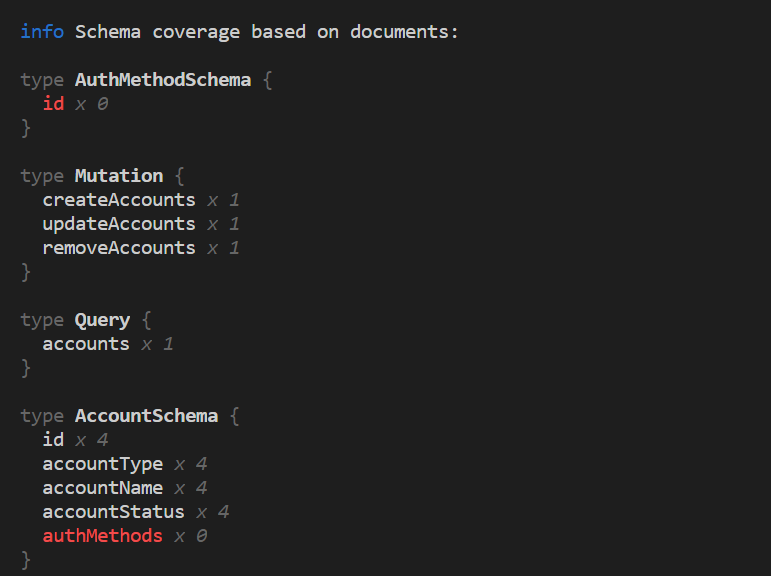Click the 'x 4' count beside accountStatus
The image size is (771, 576).
pos(212,512)
